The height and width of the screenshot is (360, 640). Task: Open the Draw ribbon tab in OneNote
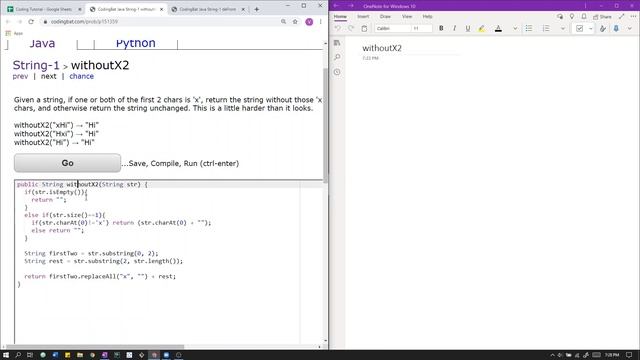[x=385, y=17]
